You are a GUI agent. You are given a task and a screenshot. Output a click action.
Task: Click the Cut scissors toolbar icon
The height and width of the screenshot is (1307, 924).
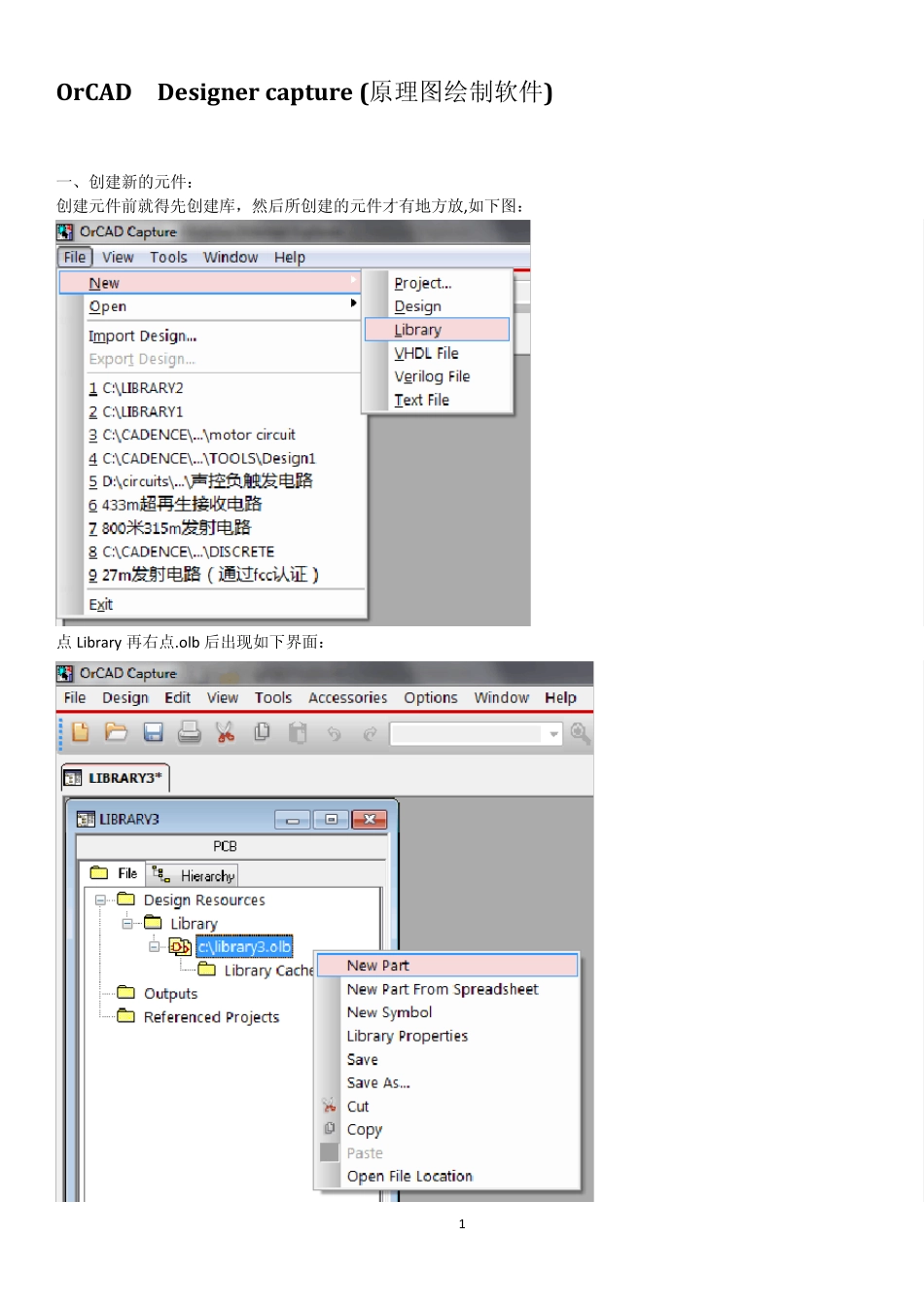tap(226, 732)
